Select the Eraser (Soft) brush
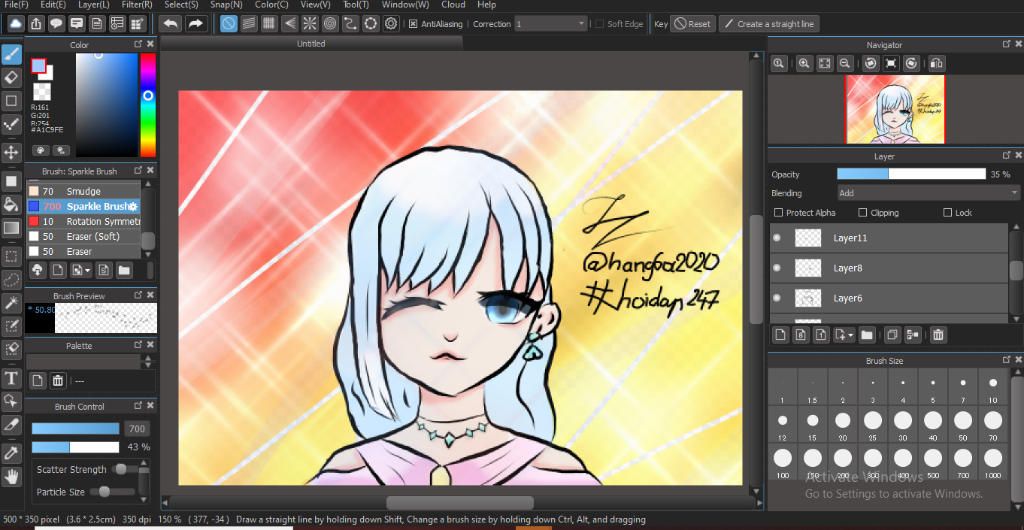 83,236
